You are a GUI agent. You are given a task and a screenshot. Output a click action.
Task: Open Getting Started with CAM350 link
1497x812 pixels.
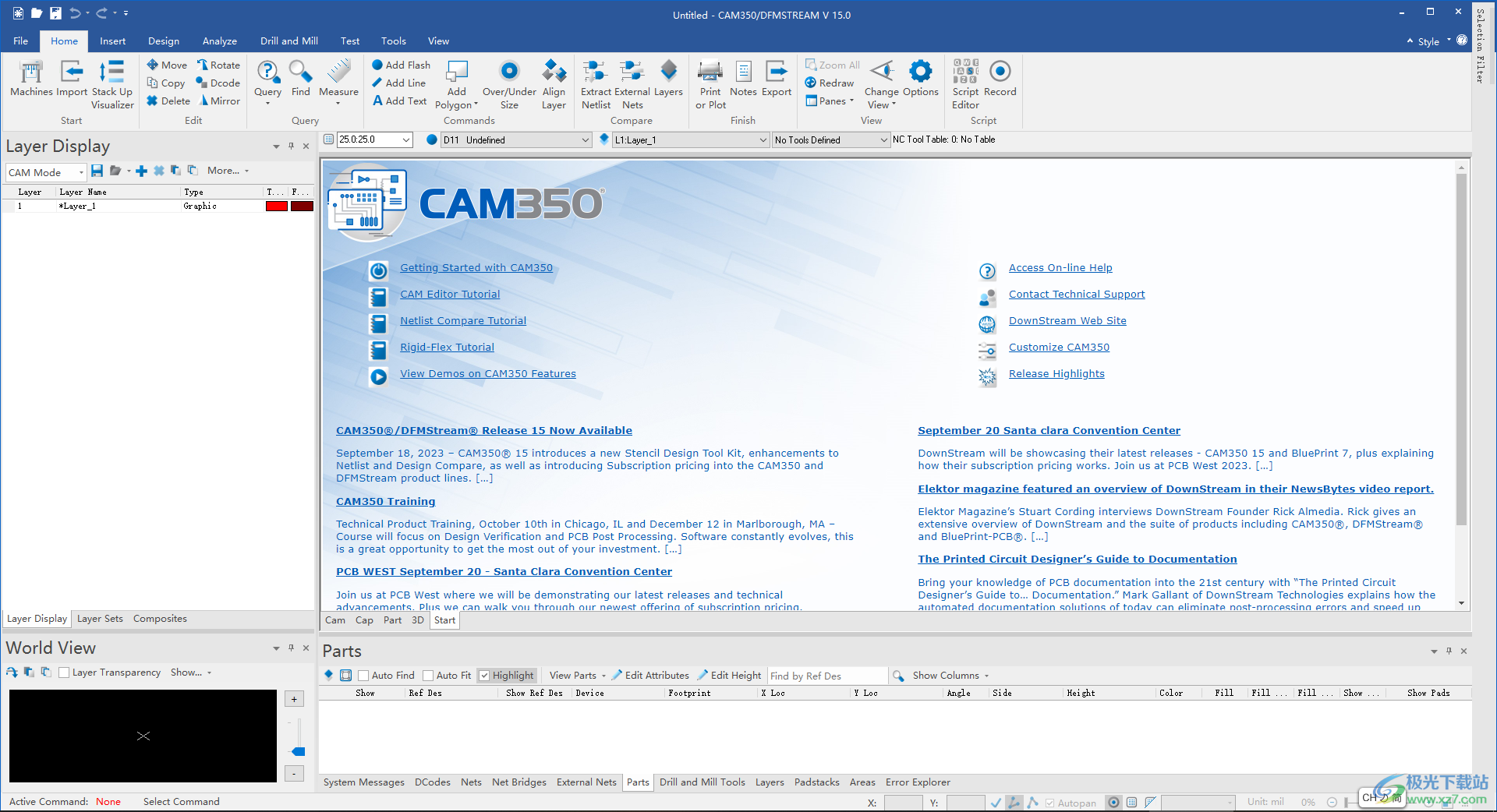point(476,268)
